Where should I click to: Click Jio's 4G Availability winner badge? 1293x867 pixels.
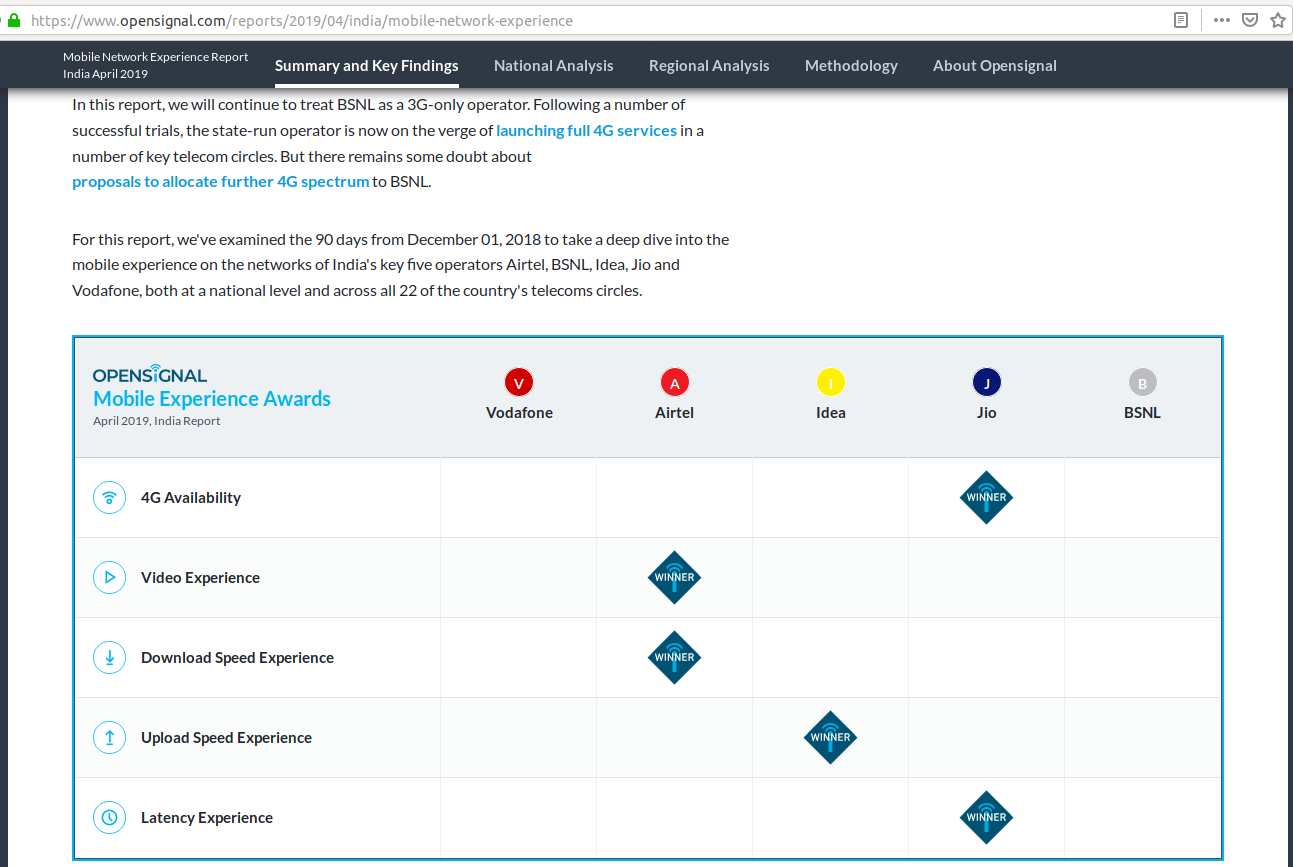pyautogui.click(x=987, y=498)
